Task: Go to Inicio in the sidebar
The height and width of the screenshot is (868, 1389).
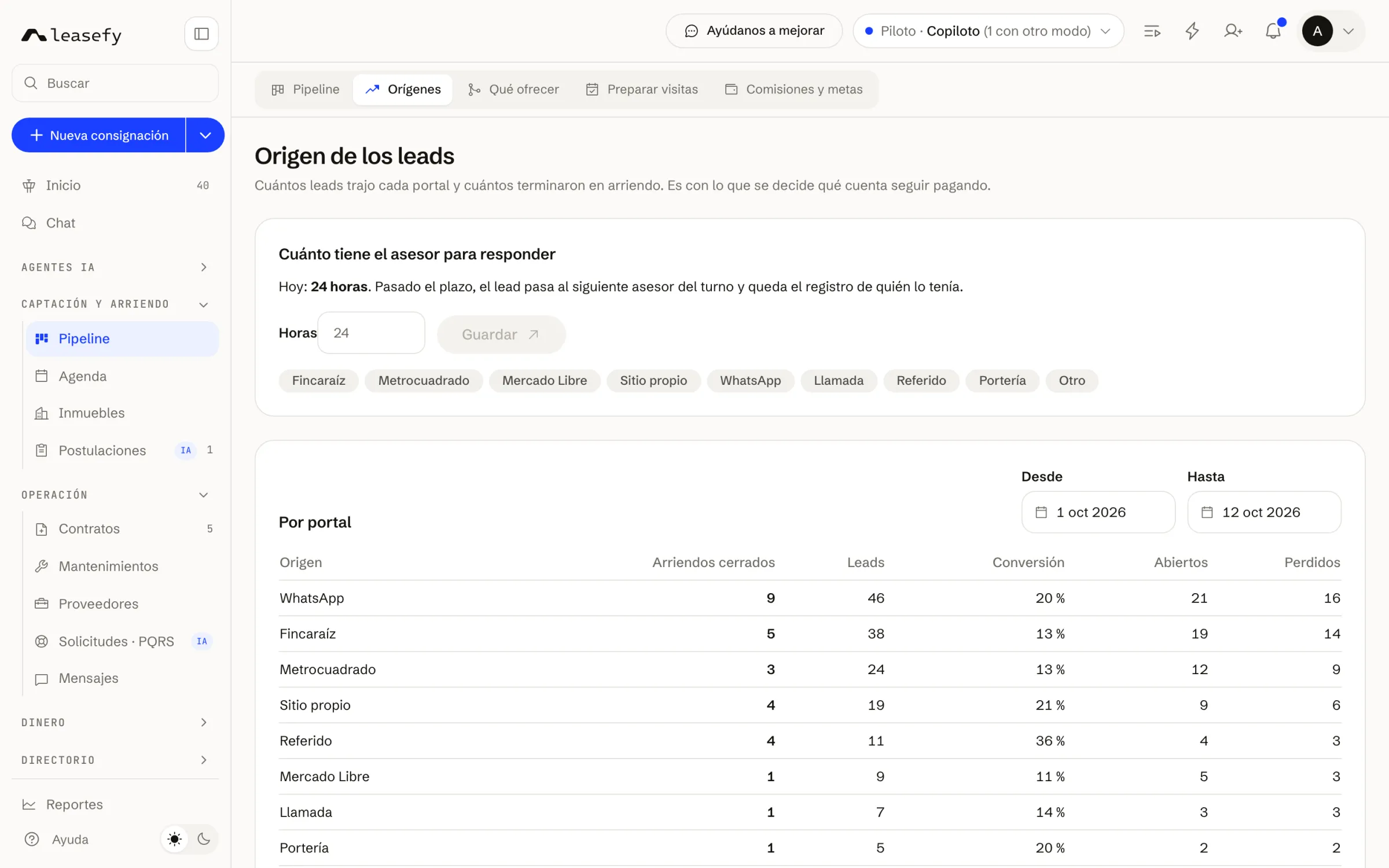Action: pyautogui.click(x=115, y=185)
